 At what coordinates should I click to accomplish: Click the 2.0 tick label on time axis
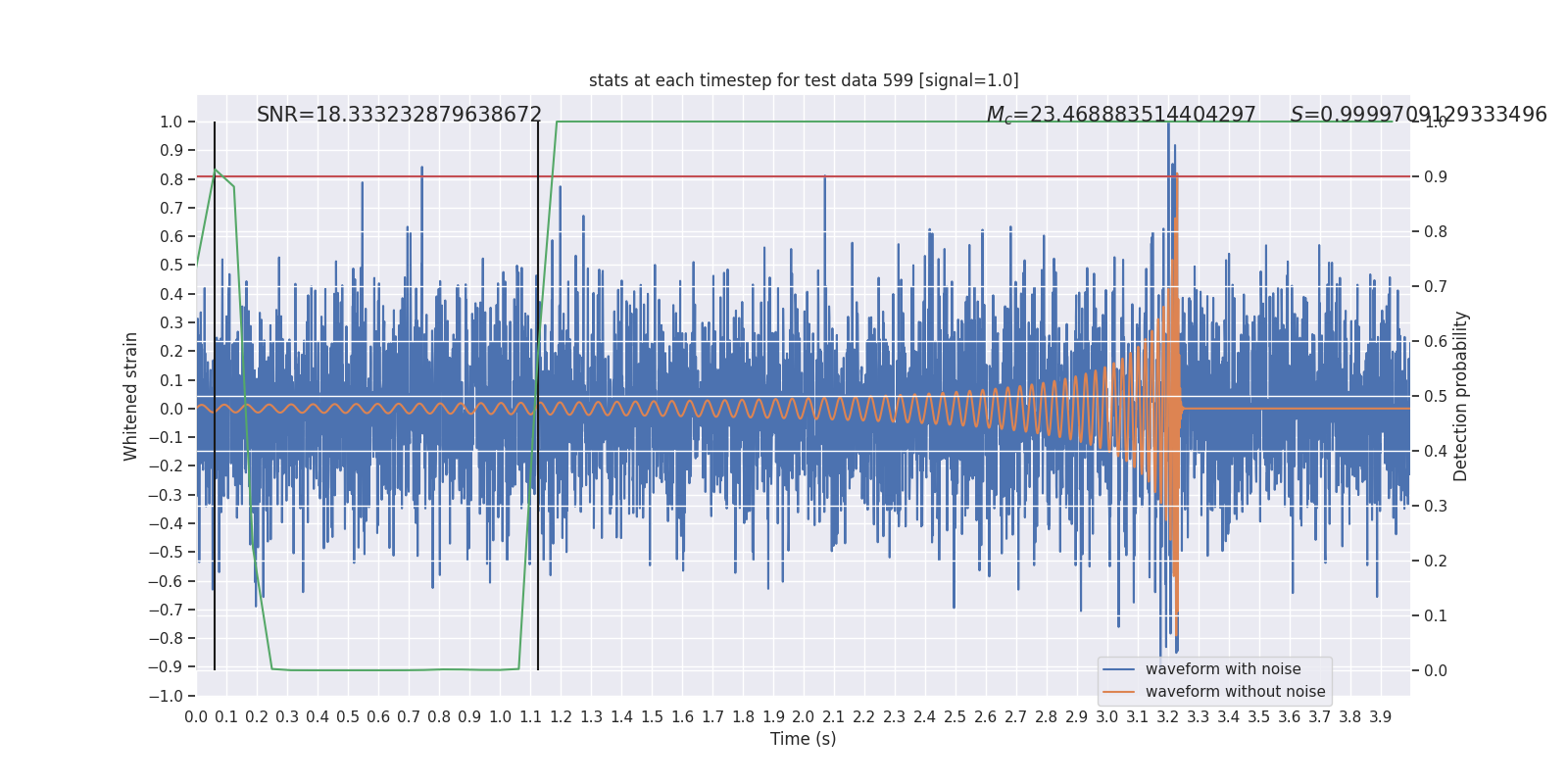(803, 717)
